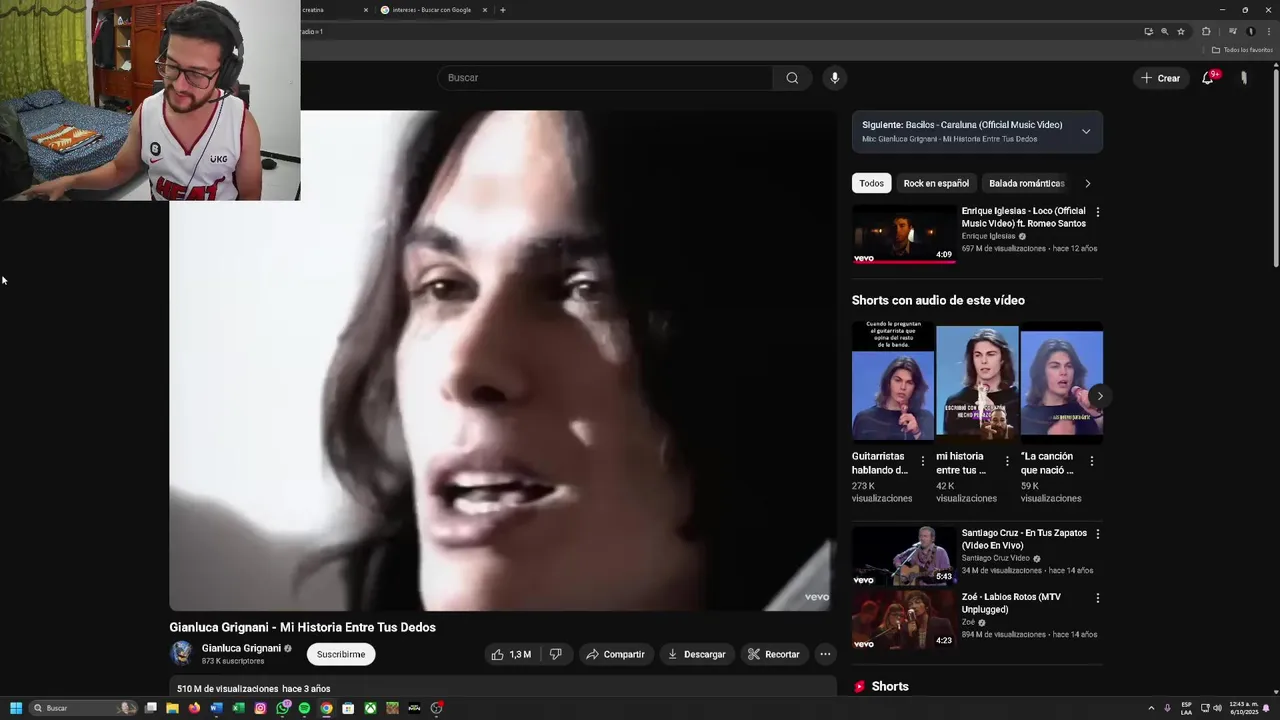Click the Crear button
Viewport: 1280px width, 720px height.
(1161, 78)
